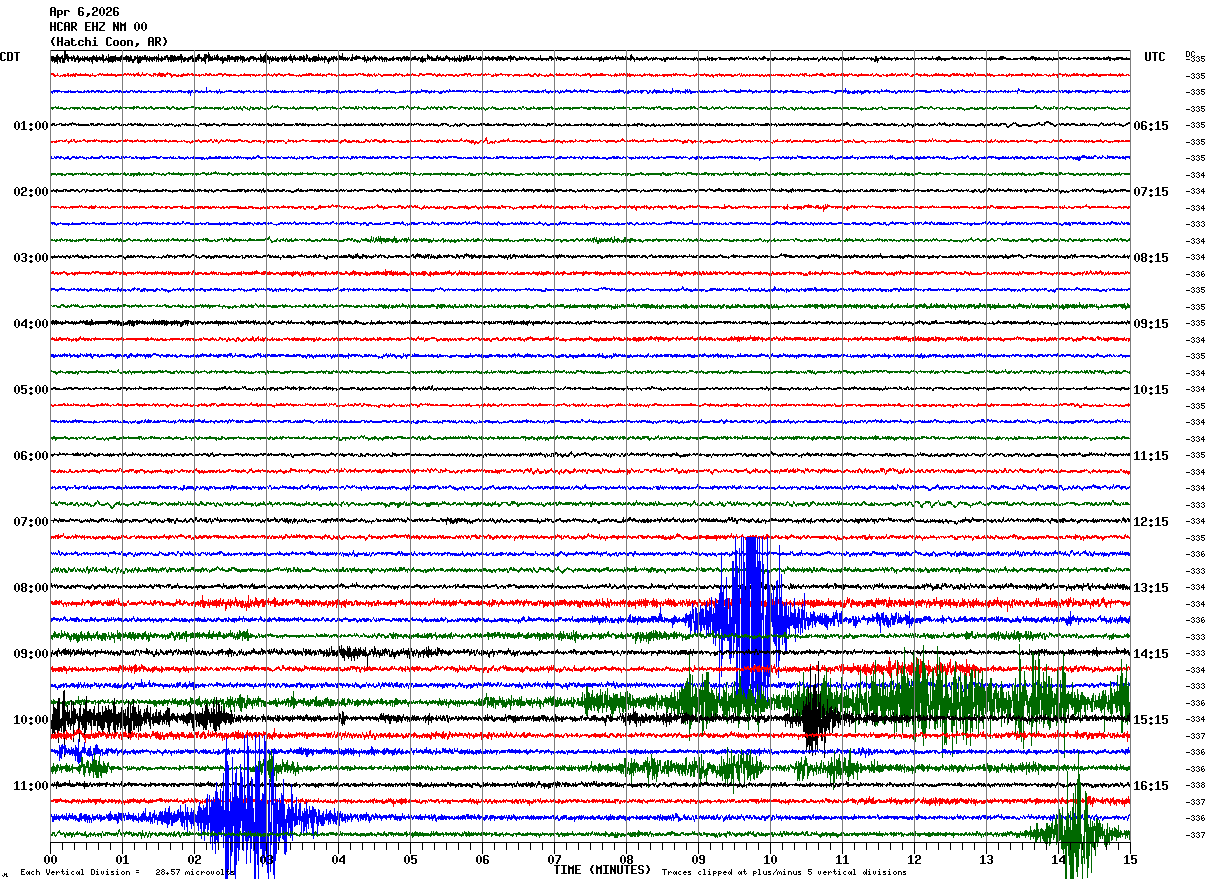The width and height of the screenshot is (1210, 886).
Task: Click the Apr 6,2026 date header
Action: [84, 12]
